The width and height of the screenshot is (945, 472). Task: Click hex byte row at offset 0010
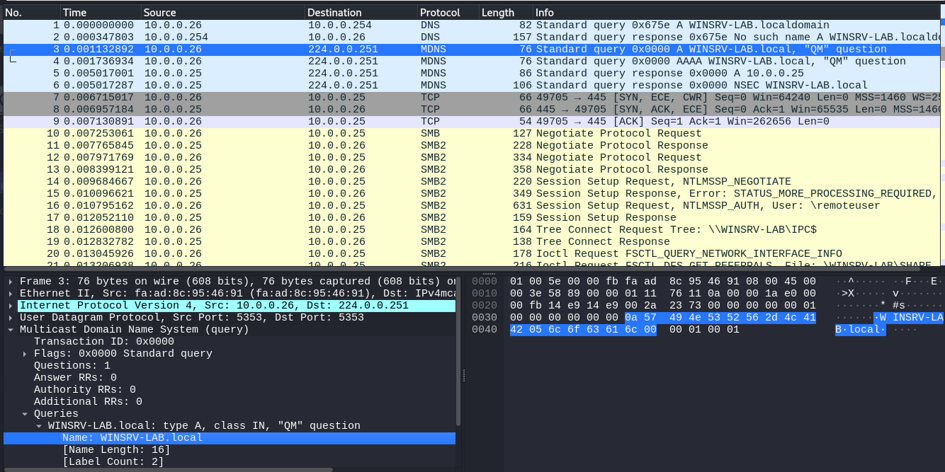pyautogui.click(x=662, y=294)
